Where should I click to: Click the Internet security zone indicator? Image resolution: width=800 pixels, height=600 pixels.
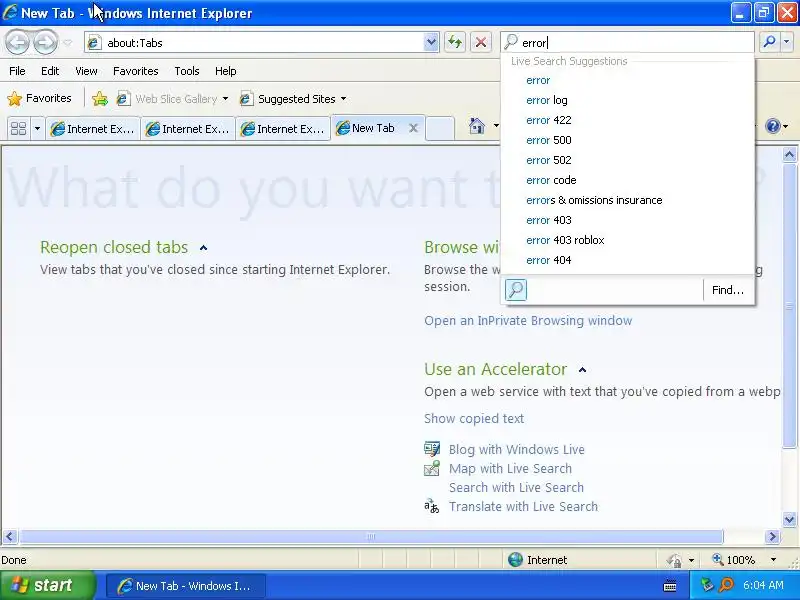pos(538,560)
